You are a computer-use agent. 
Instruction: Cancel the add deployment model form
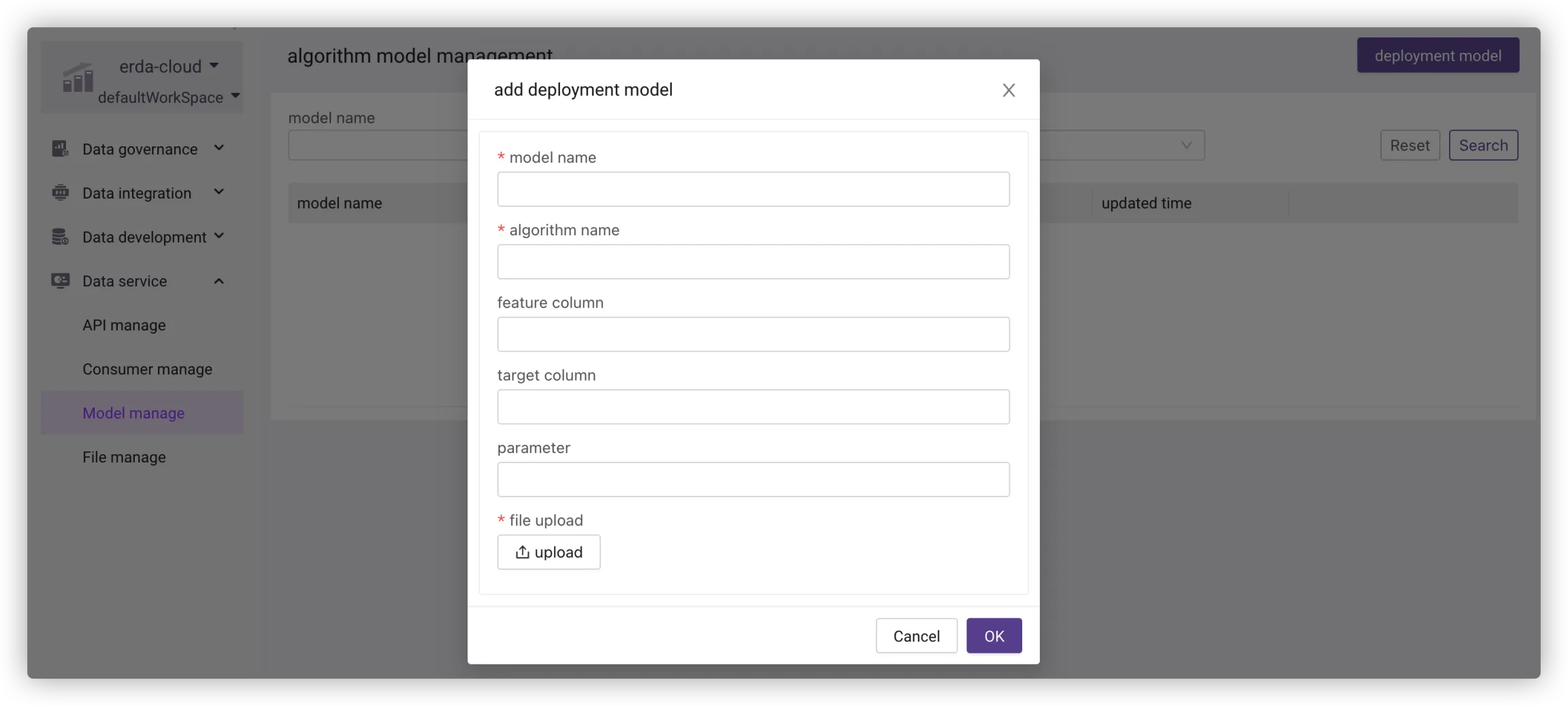pyautogui.click(x=916, y=636)
